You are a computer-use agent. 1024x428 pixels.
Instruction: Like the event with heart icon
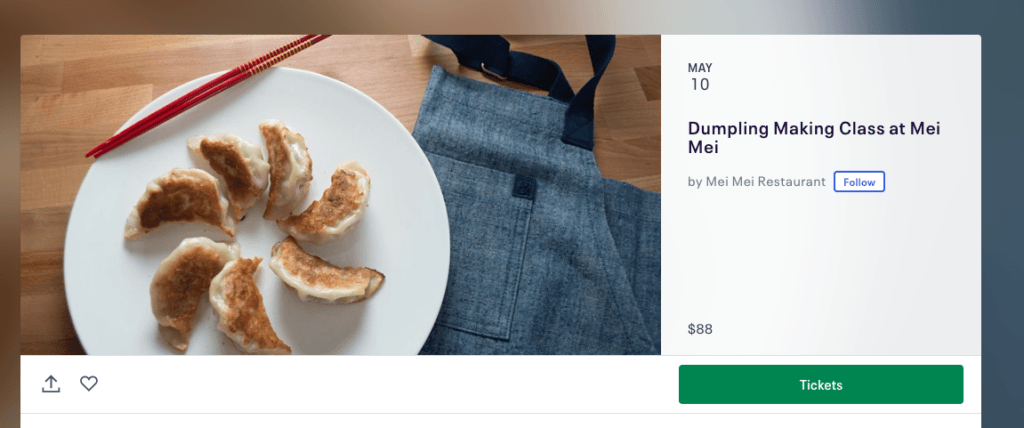pos(89,383)
